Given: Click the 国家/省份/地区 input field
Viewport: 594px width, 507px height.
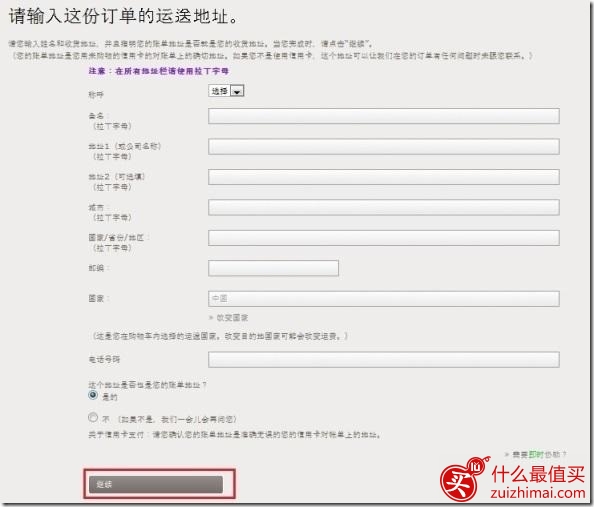Looking at the screenshot, I should pyautogui.click(x=384, y=238).
